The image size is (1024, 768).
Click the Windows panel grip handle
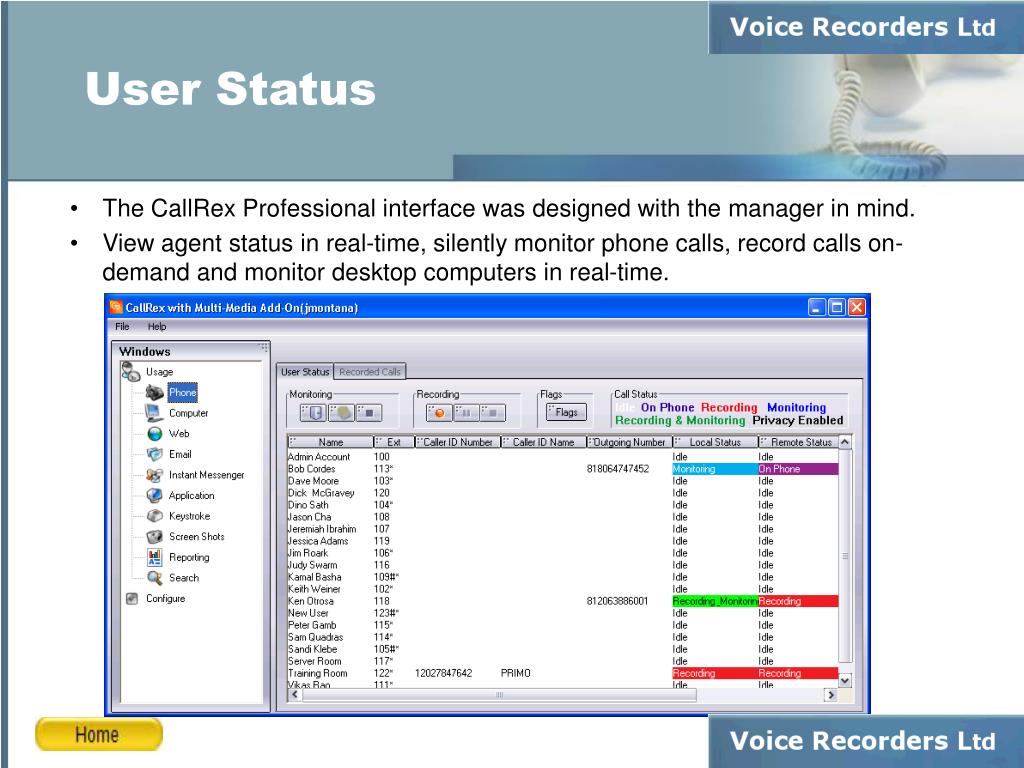[263, 347]
